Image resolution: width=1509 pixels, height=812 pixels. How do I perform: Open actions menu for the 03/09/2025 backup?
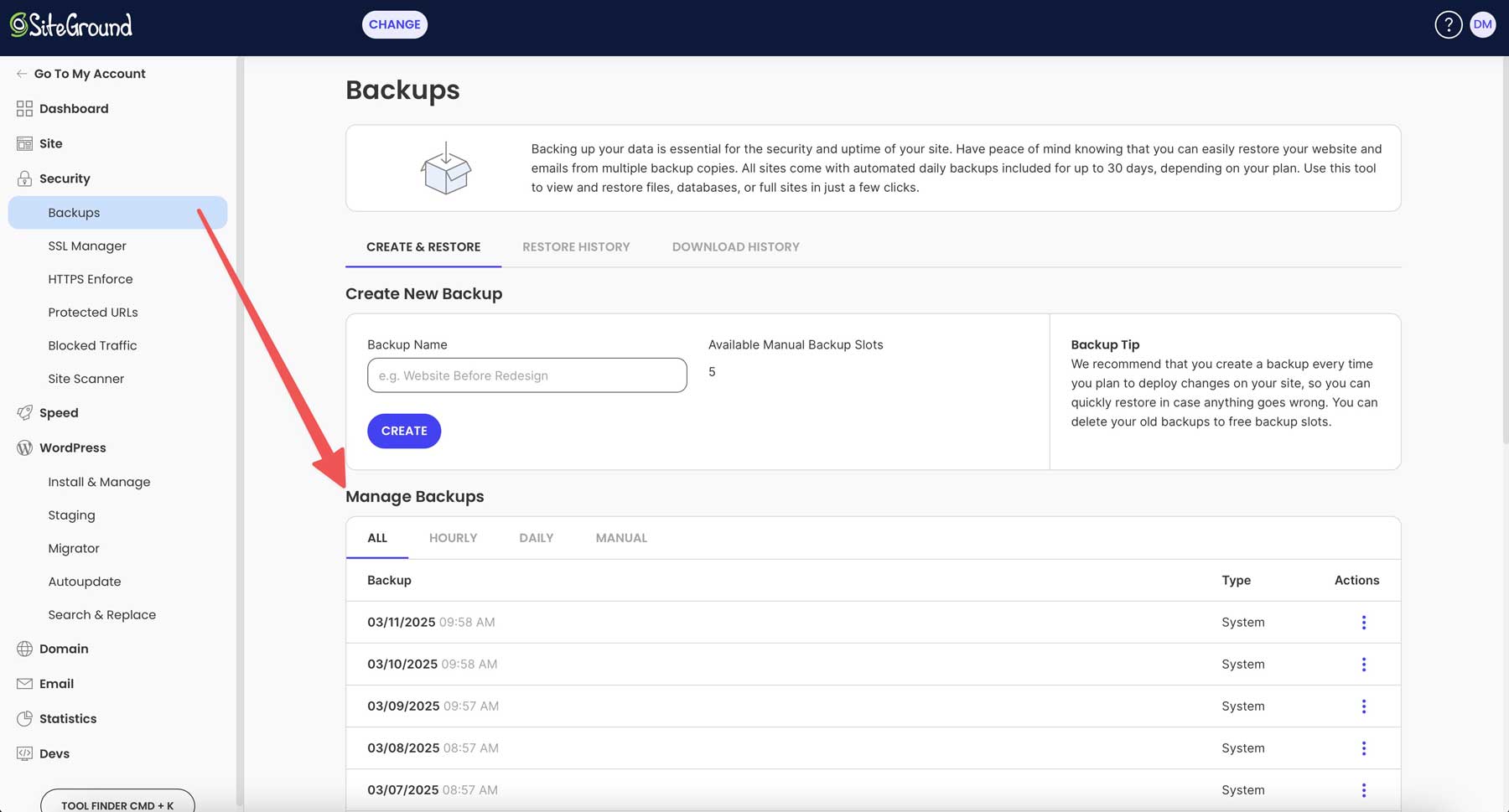click(1364, 706)
